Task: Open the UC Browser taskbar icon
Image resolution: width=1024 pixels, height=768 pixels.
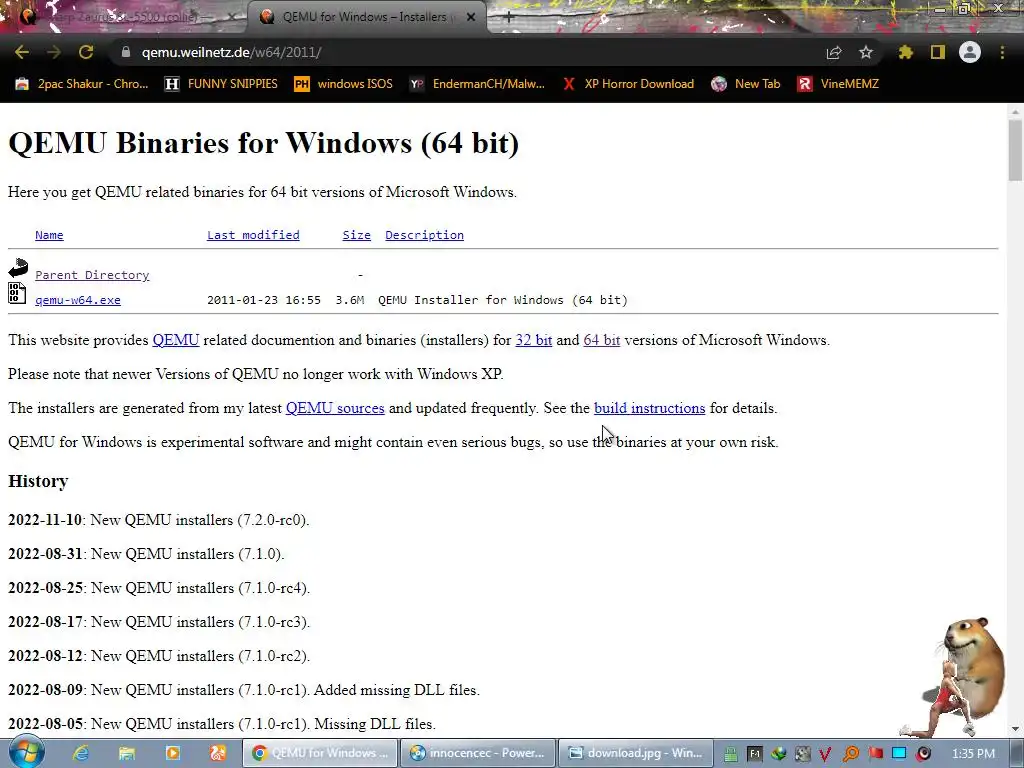Action: (218, 753)
